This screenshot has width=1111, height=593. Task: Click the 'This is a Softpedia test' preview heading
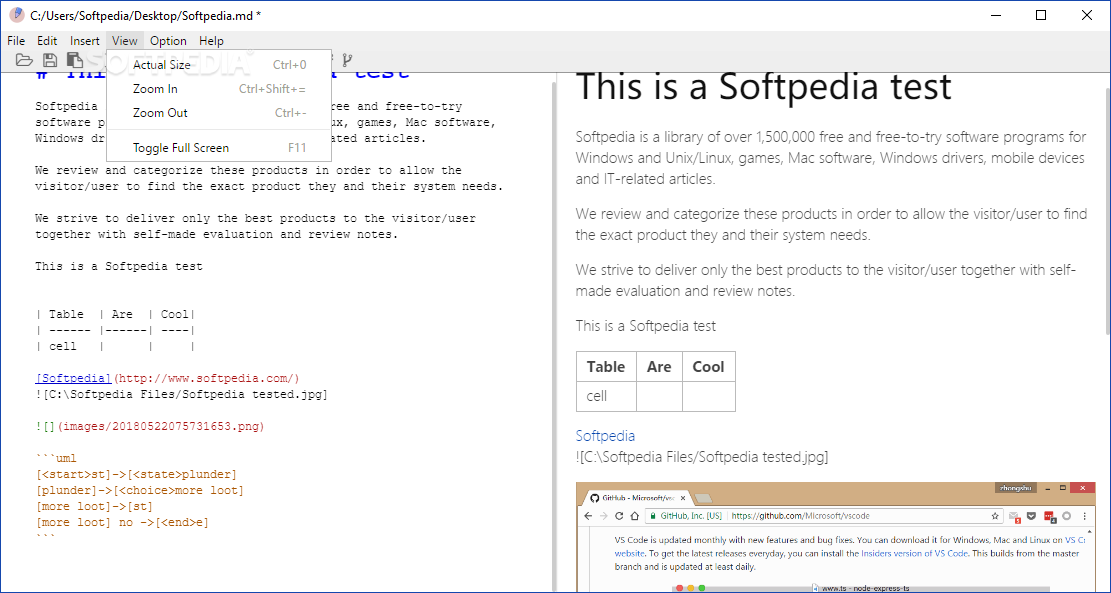tap(764, 88)
